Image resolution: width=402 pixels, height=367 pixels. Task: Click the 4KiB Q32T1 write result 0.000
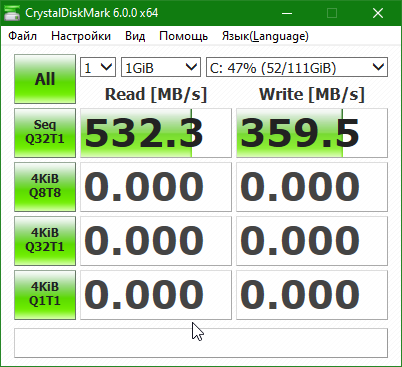click(x=312, y=241)
